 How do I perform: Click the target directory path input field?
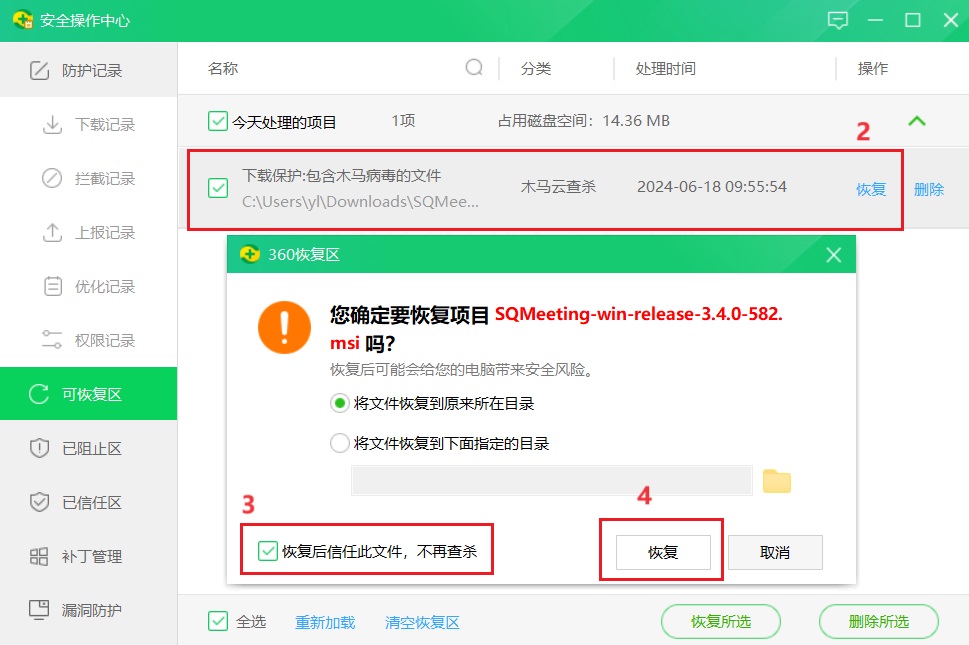coord(552,481)
